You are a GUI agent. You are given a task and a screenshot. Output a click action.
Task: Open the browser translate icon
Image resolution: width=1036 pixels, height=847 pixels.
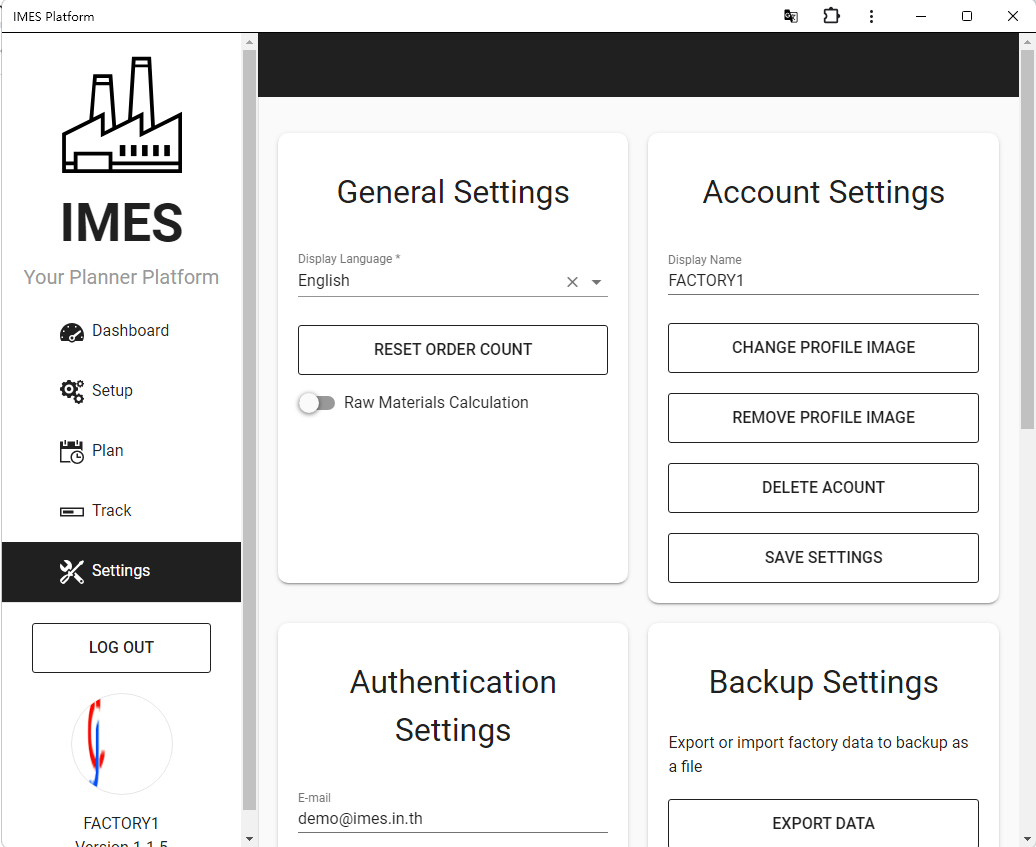[790, 16]
